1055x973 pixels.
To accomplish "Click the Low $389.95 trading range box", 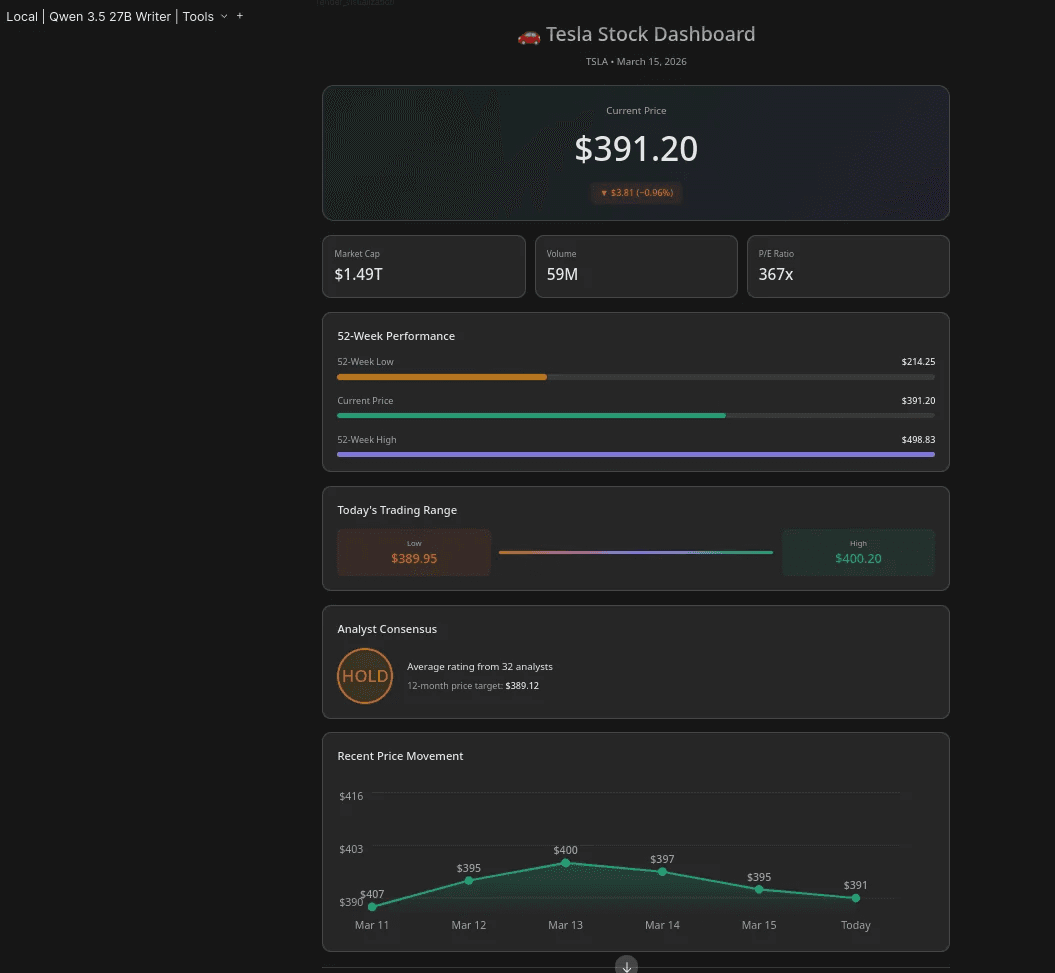I will [414, 552].
